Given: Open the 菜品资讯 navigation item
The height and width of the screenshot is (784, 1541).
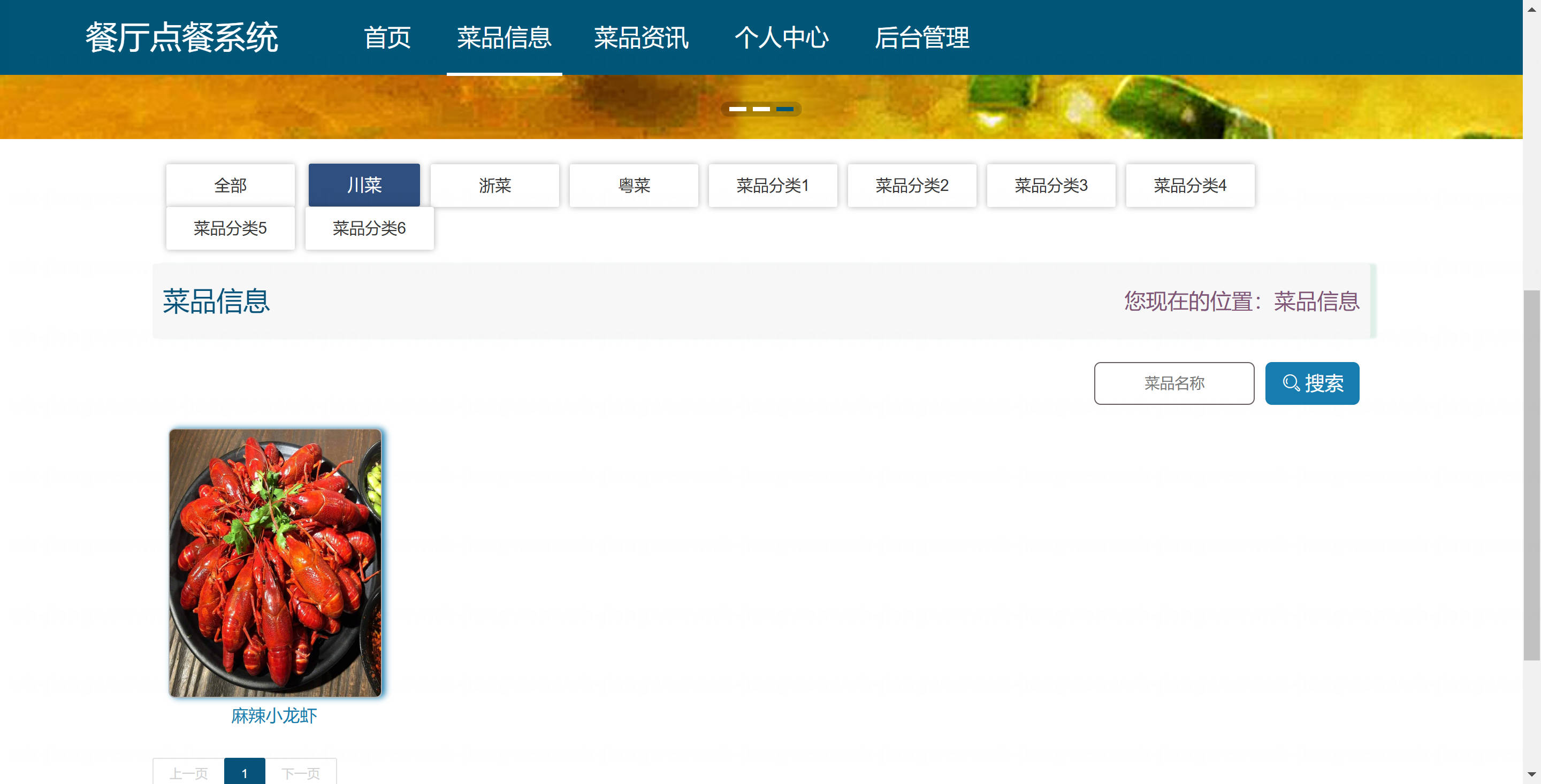Looking at the screenshot, I should (x=640, y=37).
